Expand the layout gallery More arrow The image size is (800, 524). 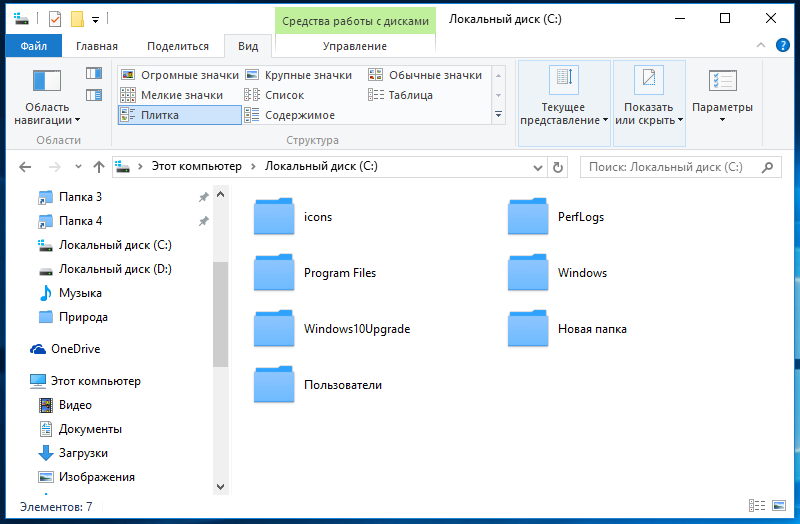[498, 115]
